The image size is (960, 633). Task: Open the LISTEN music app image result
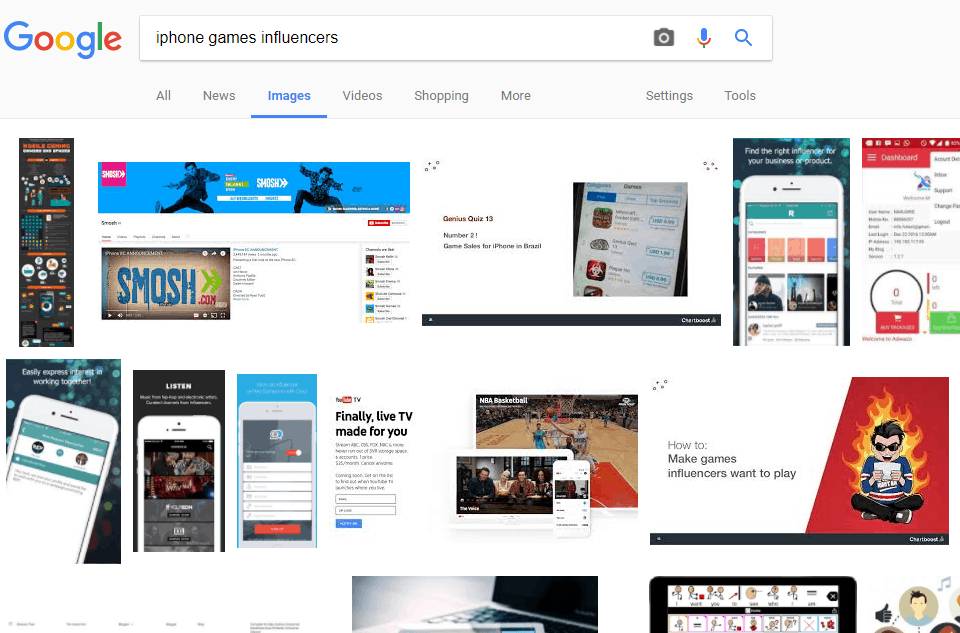[x=179, y=461]
